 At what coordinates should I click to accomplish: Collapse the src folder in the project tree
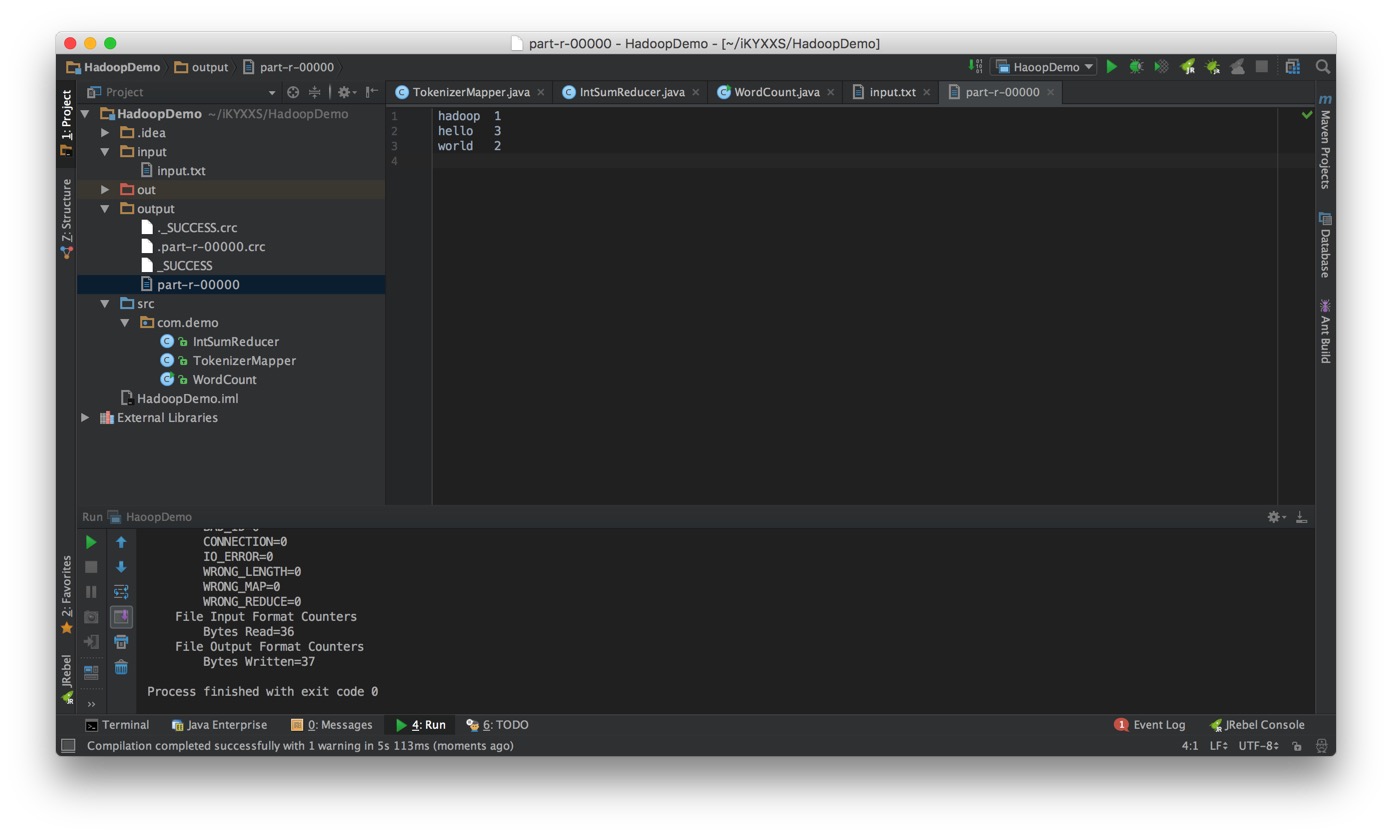click(x=105, y=304)
